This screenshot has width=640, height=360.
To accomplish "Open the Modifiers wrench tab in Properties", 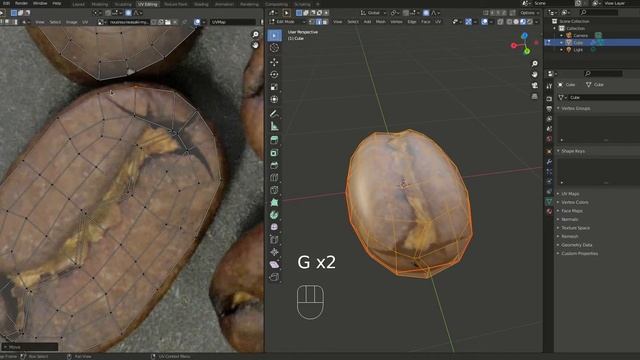I will click(x=549, y=162).
